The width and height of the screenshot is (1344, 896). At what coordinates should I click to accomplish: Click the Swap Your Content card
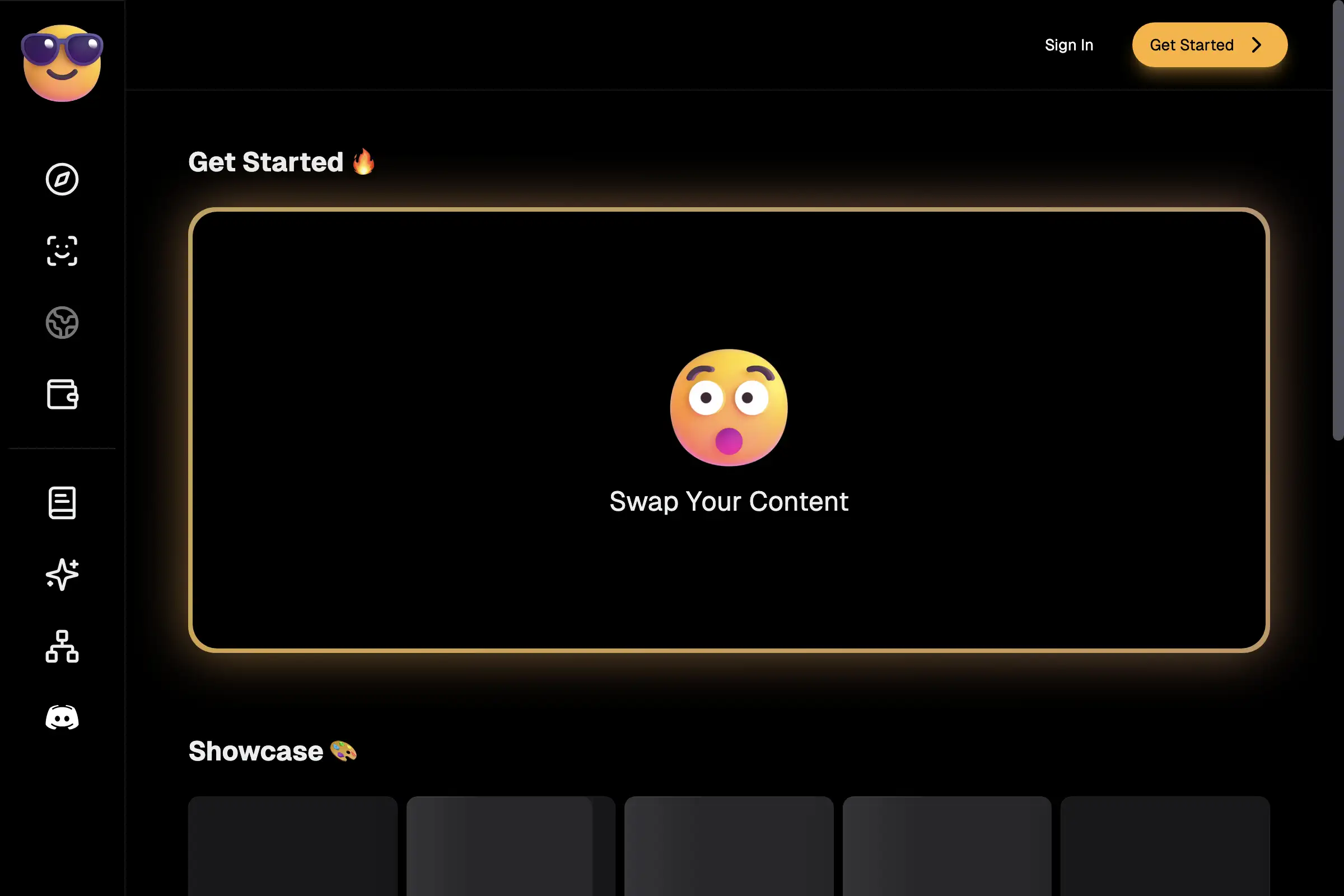point(729,429)
